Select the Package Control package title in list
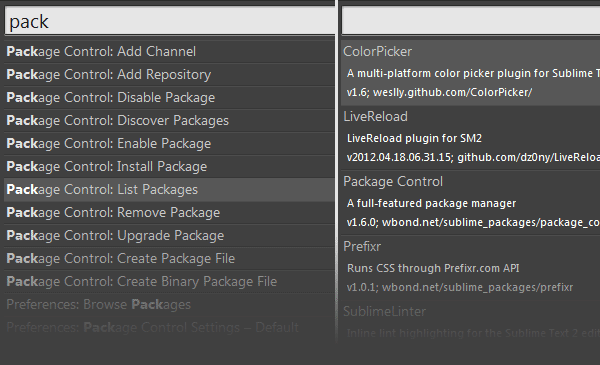Image resolution: width=600 pixels, height=365 pixels. [393, 181]
